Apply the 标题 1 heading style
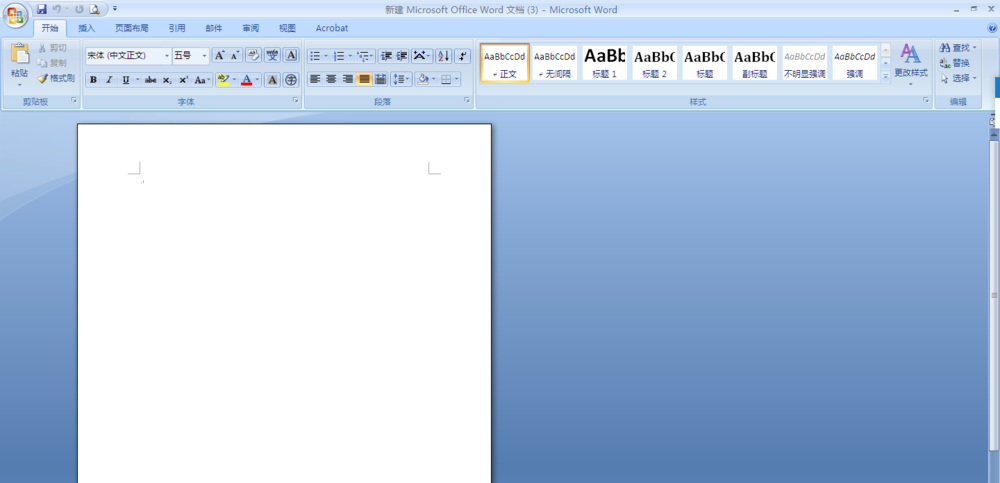The height and width of the screenshot is (483, 1000). (x=605, y=63)
